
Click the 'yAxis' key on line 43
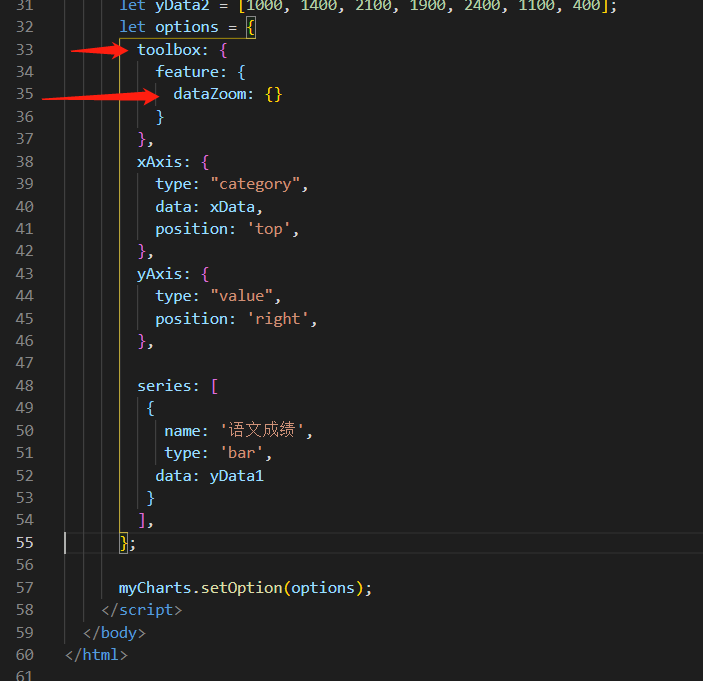[x=160, y=274]
